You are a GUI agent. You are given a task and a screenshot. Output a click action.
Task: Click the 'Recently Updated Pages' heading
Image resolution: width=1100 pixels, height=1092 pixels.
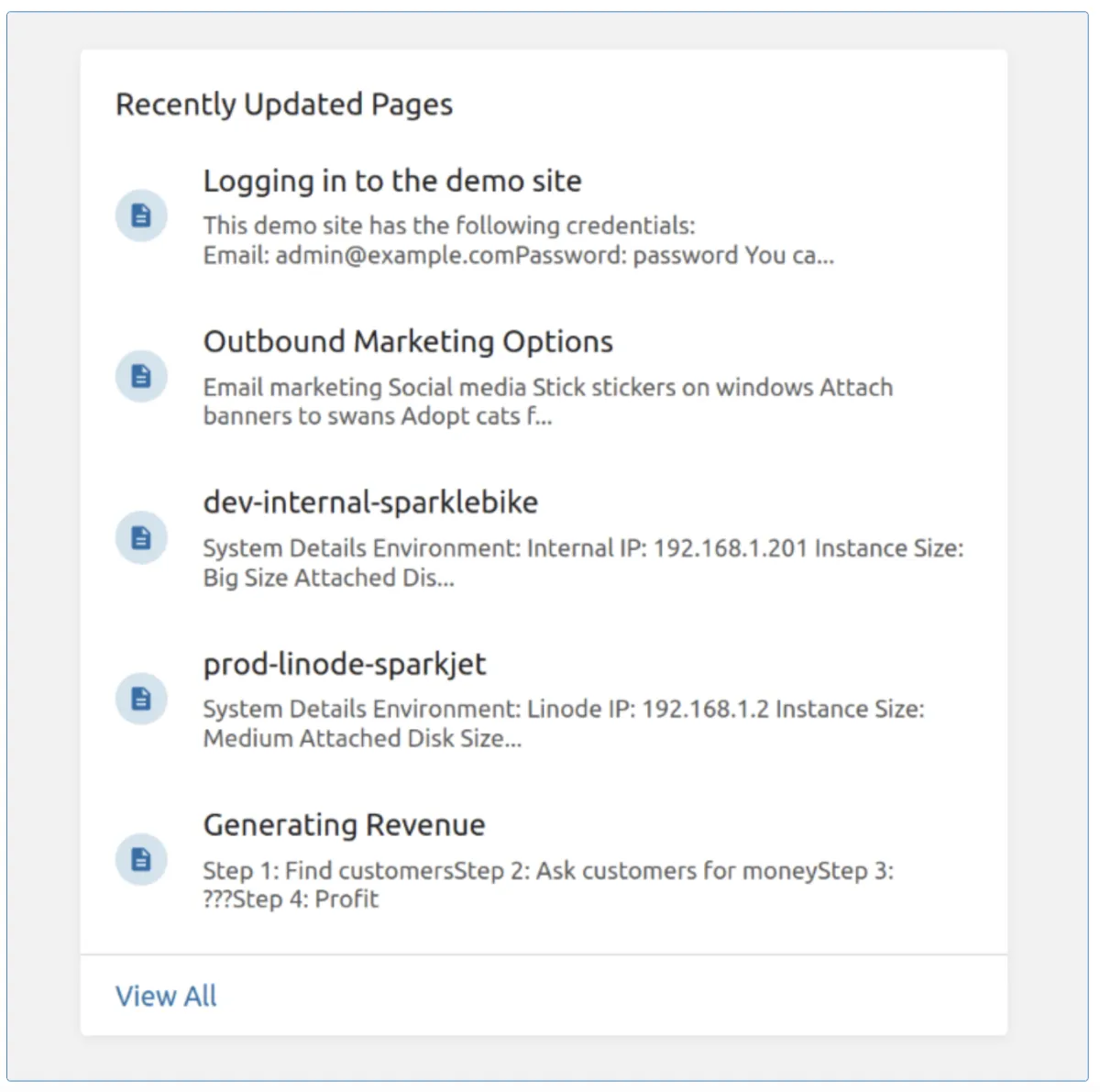tap(284, 105)
